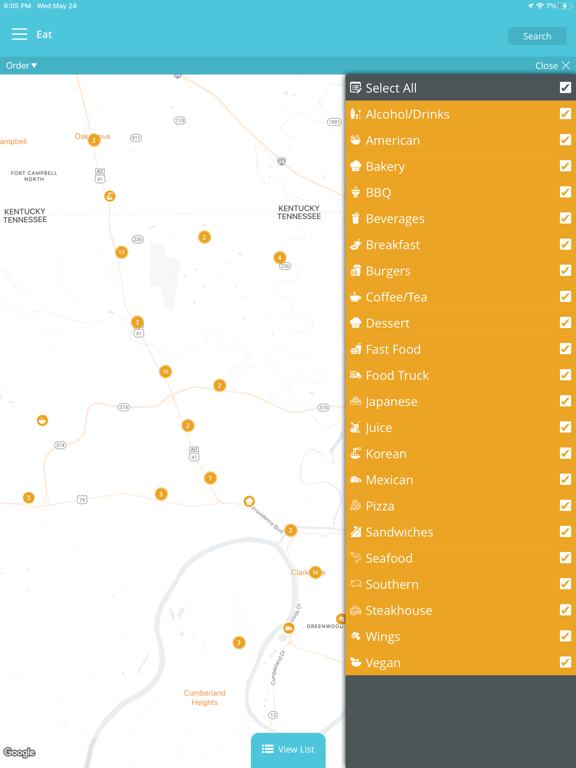Tap the Search button
Screen dimensions: 576x768
537,36
